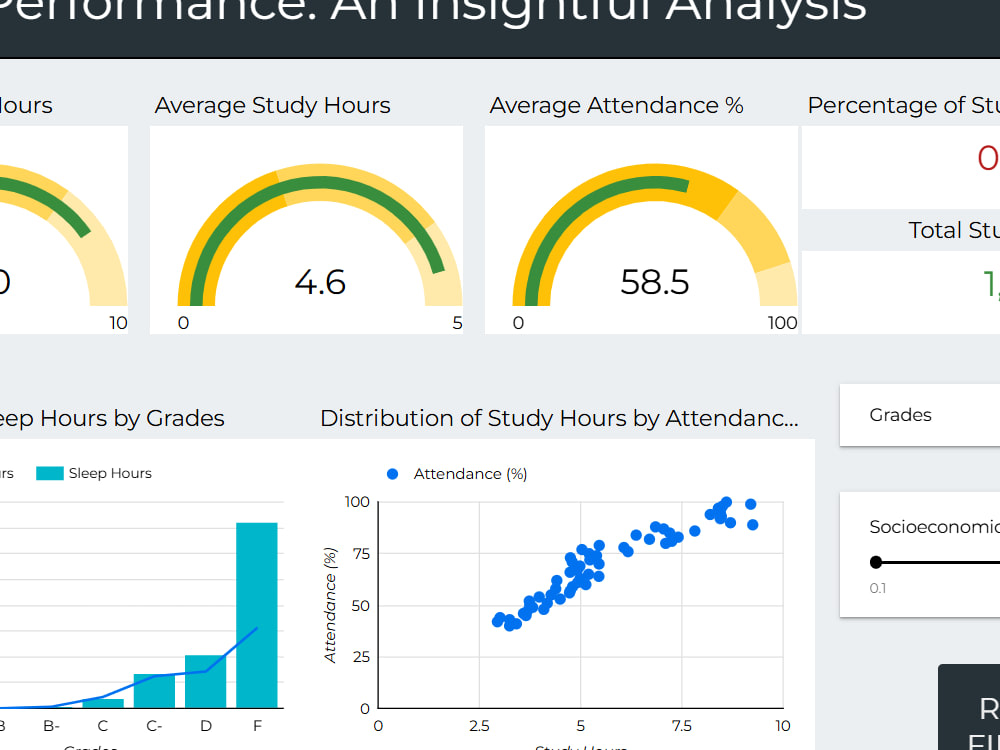Click the Total Students scorecard label

[954, 230]
